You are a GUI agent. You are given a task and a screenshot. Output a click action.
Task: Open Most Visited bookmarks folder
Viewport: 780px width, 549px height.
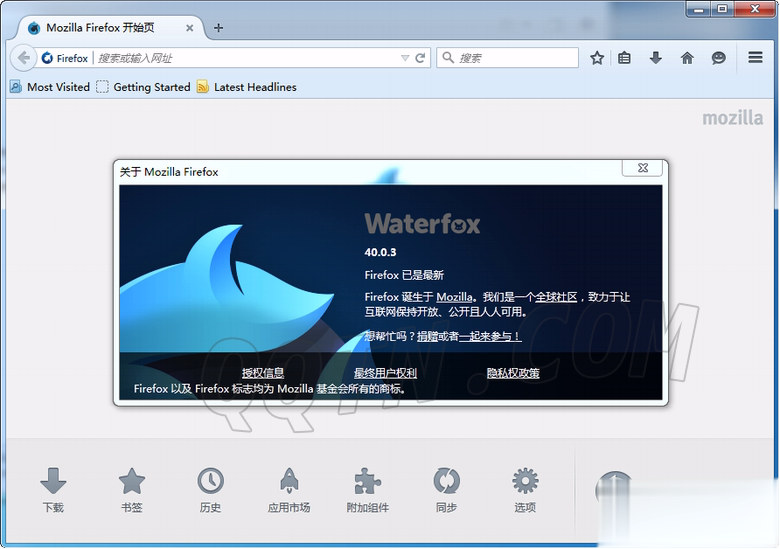click(x=50, y=87)
